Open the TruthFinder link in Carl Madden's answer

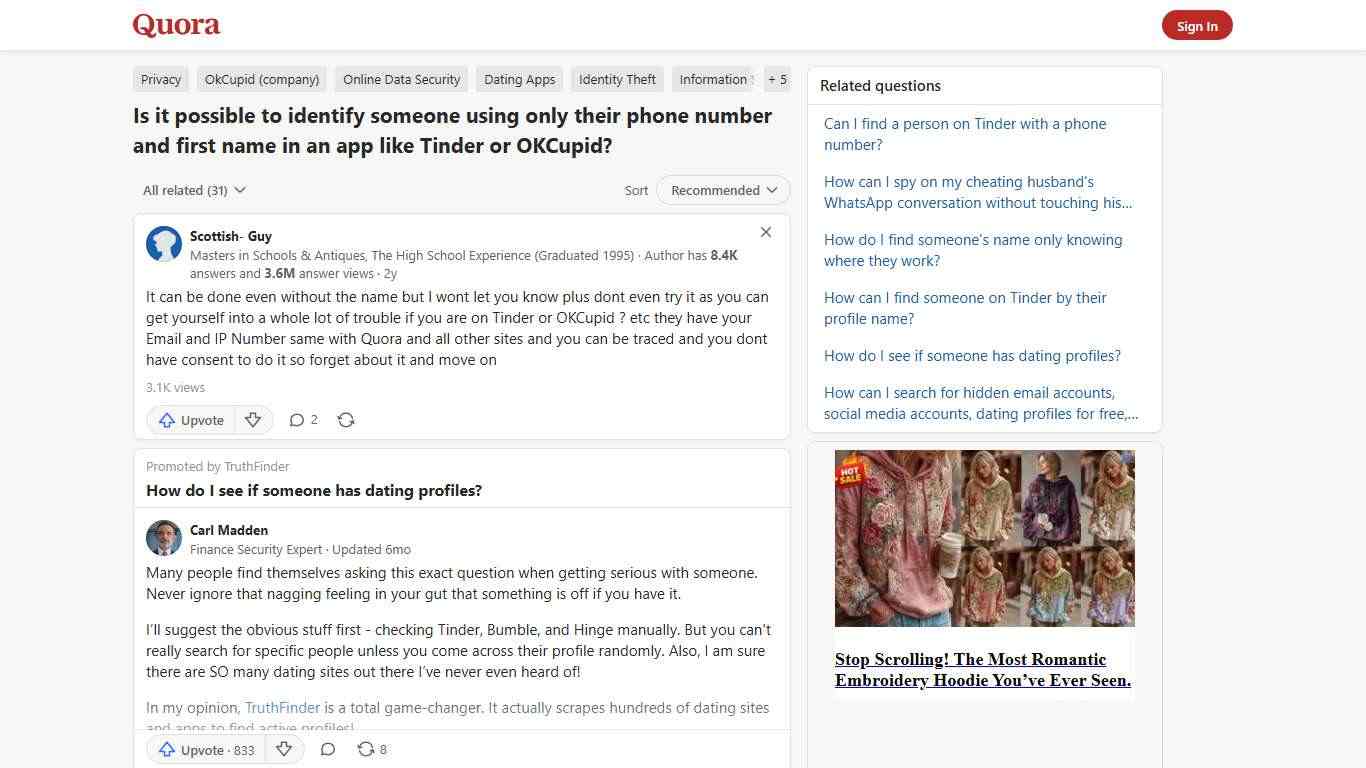pyautogui.click(x=282, y=707)
